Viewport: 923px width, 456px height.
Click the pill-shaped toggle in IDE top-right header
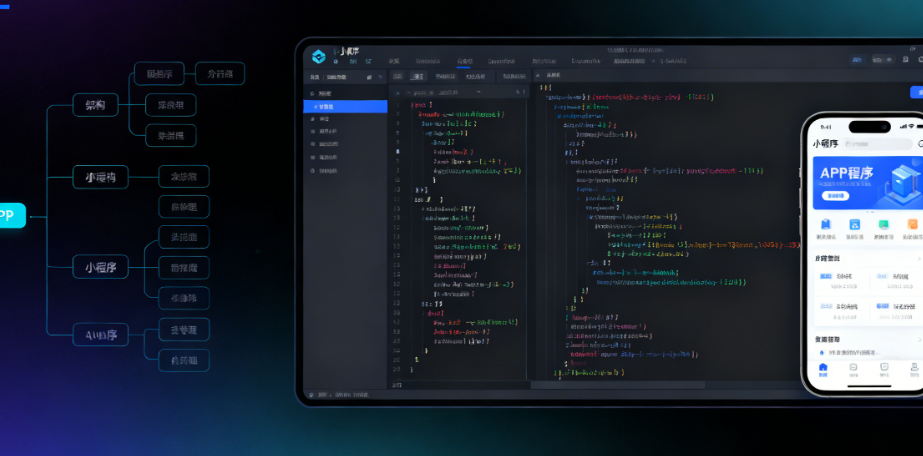tap(859, 61)
